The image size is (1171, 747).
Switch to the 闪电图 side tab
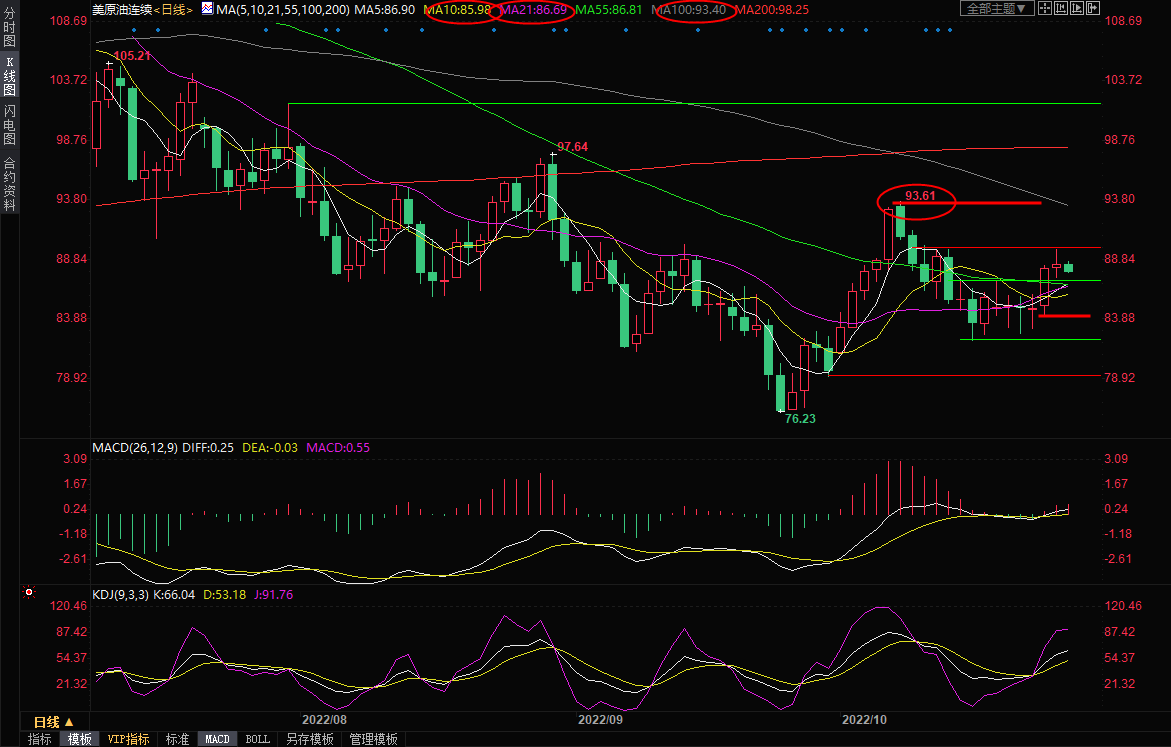point(9,125)
